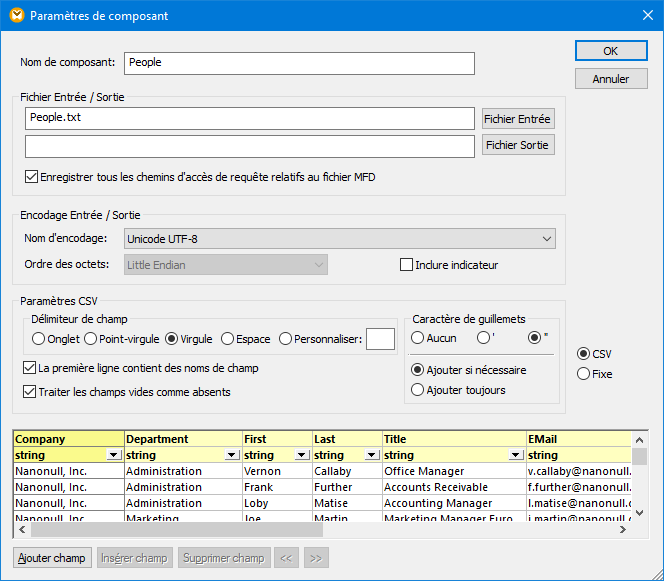Click the Annuler button
Image resolution: width=664 pixels, height=581 pixels.
610,78
